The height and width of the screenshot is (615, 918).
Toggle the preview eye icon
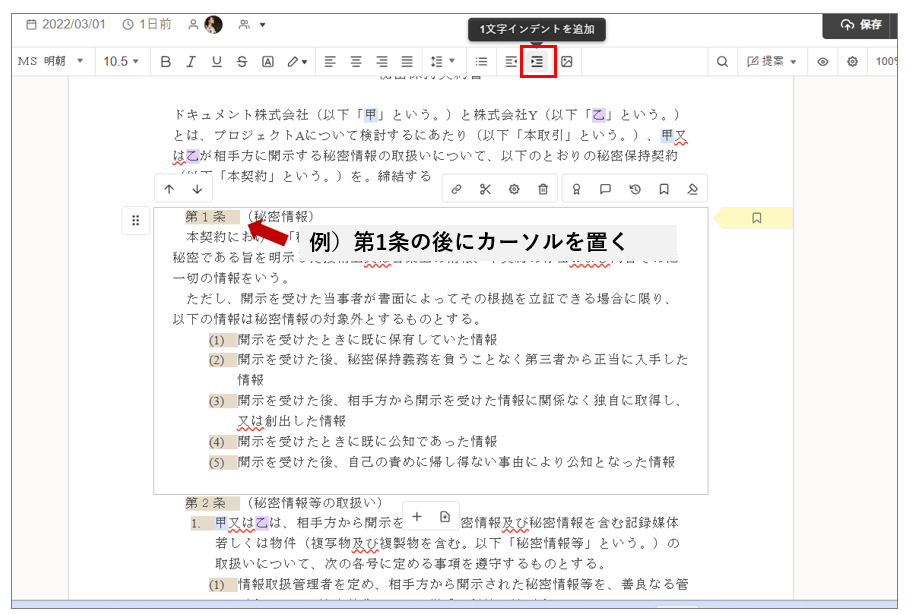point(823,62)
